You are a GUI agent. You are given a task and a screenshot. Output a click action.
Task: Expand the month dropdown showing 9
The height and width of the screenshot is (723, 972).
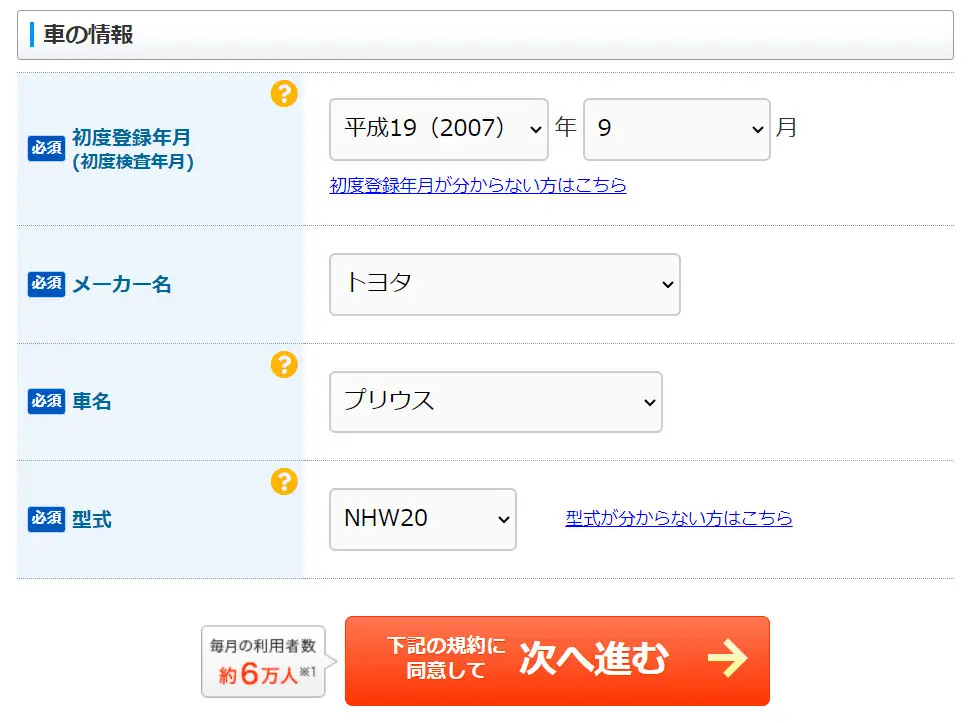[x=676, y=129]
